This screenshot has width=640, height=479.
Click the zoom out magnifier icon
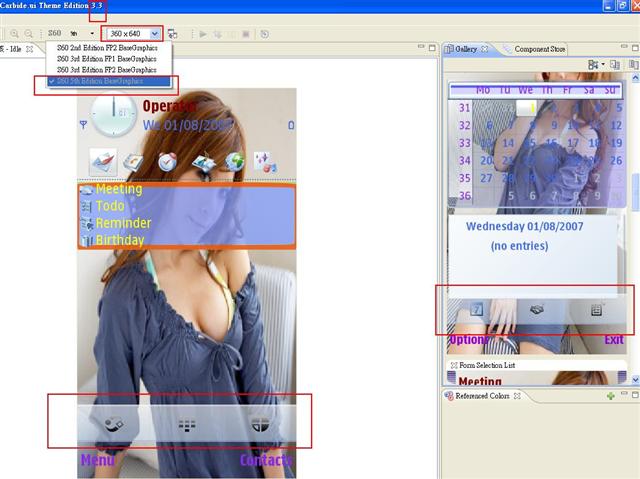click(28, 33)
